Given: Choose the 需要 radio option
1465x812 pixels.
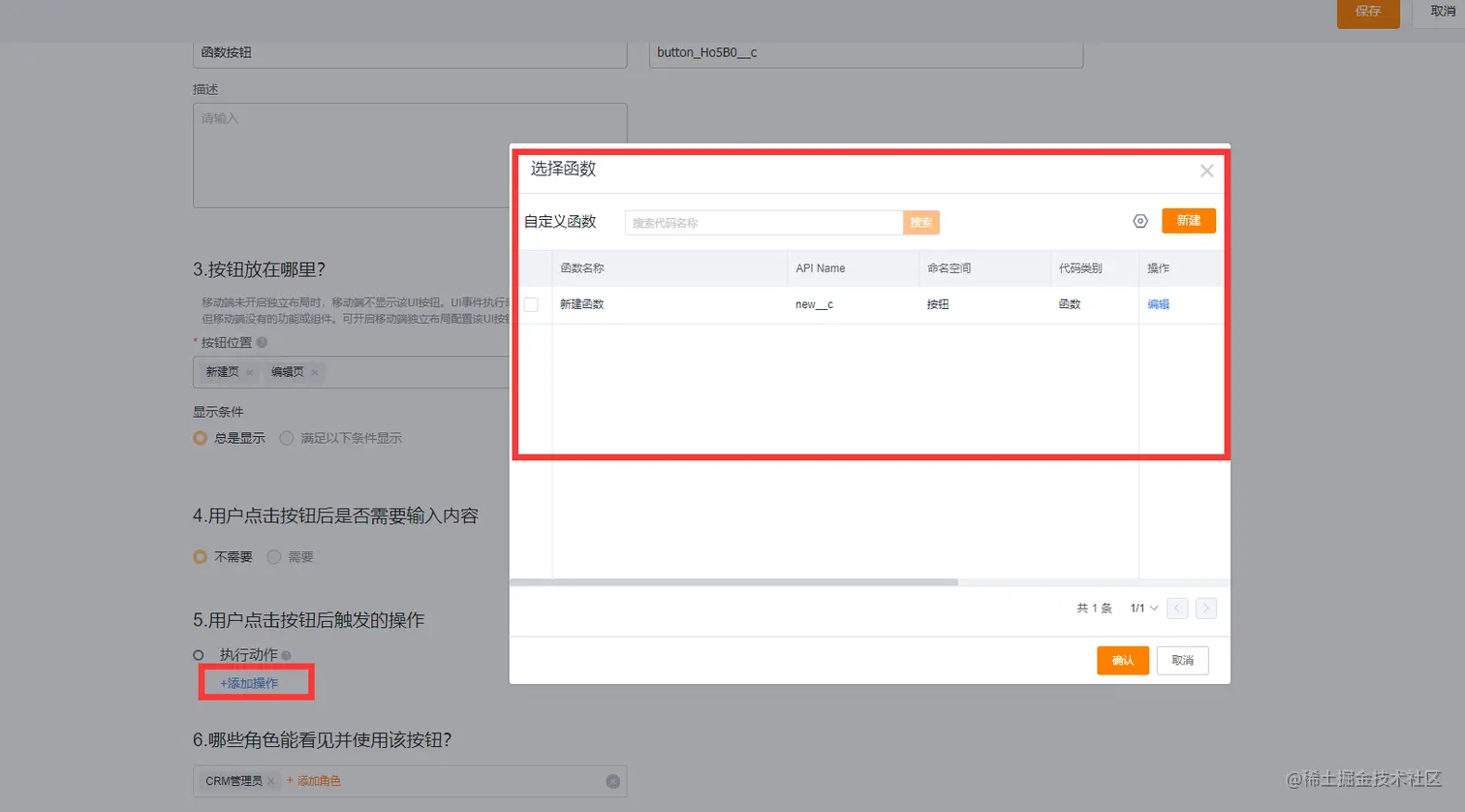Looking at the screenshot, I should tap(274, 557).
